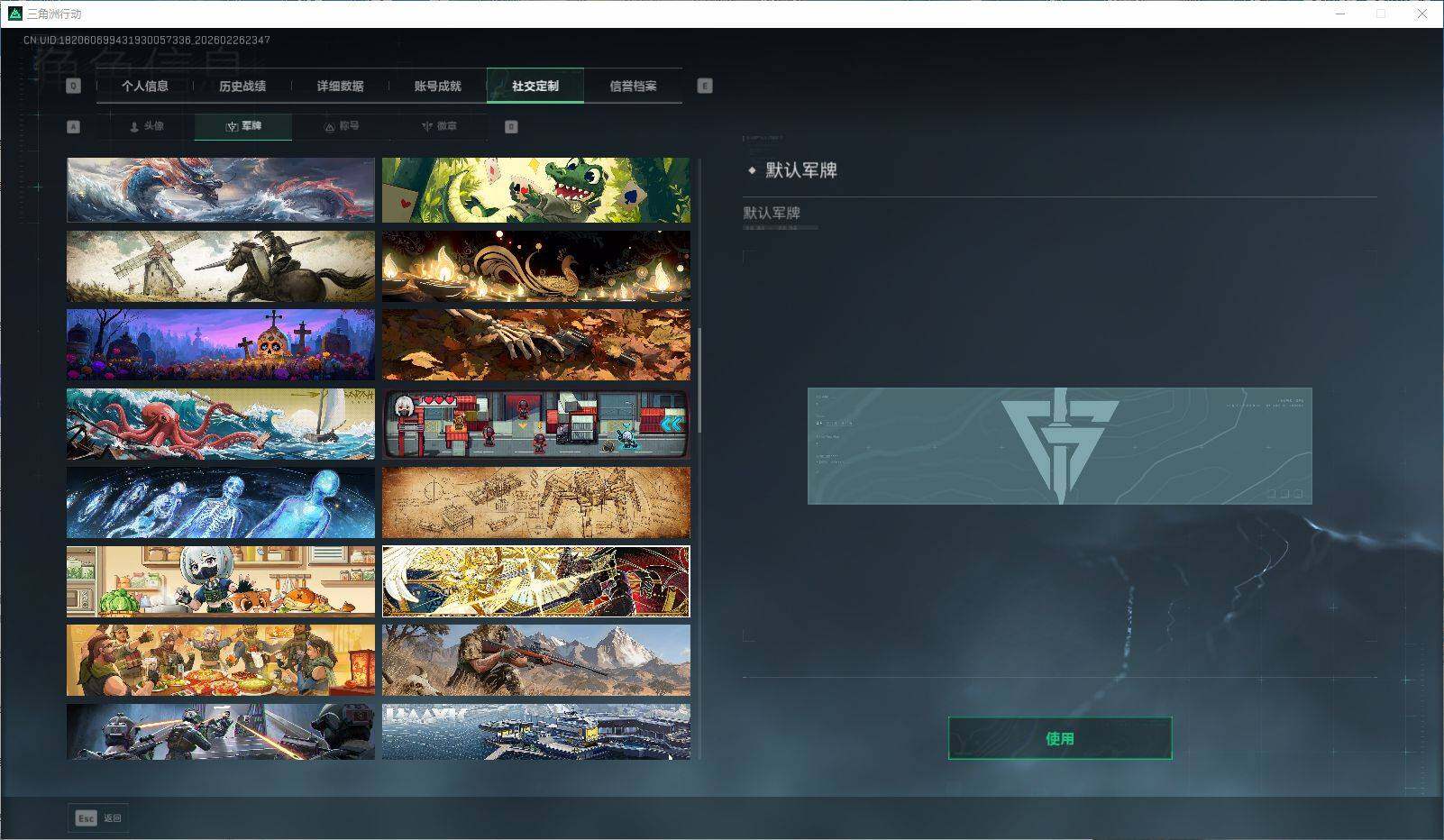Screen dimensions: 1444x840
Task: Open the 个人信息 tab
Action: pos(145,86)
